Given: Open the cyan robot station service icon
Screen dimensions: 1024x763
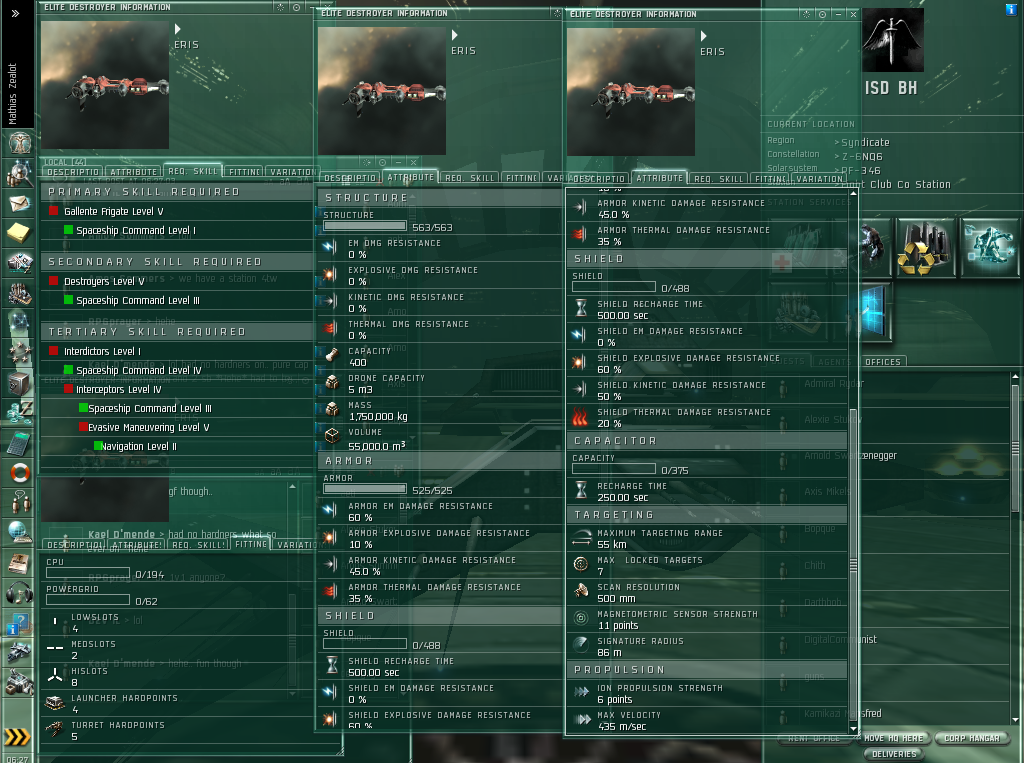Looking at the screenshot, I should [x=989, y=248].
